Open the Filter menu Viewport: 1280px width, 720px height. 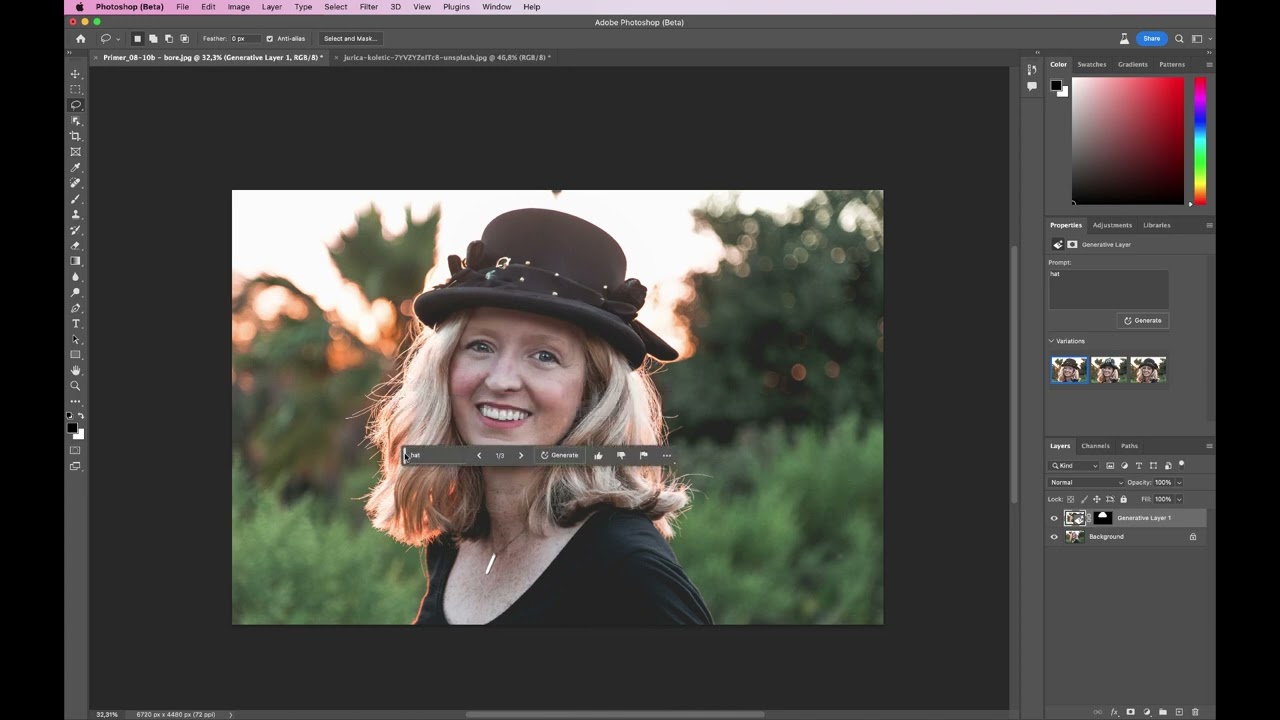click(x=369, y=7)
